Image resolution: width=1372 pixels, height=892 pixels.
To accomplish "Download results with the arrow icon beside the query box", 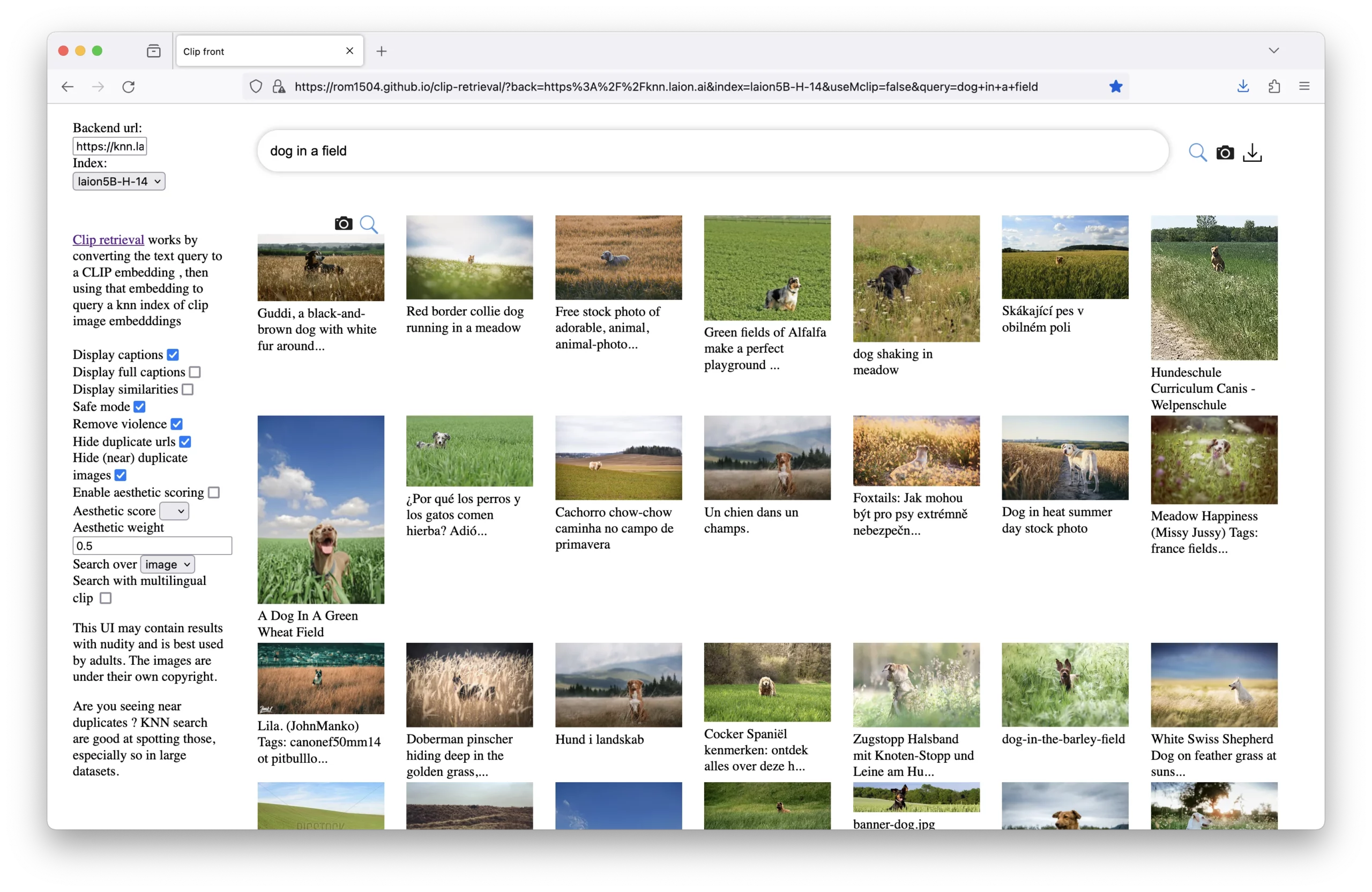I will click(1252, 152).
